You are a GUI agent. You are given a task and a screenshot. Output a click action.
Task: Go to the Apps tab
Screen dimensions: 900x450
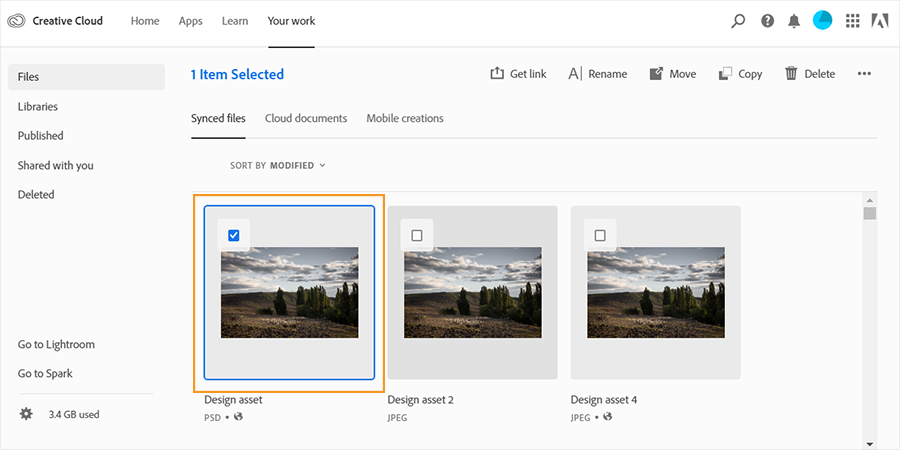pyautogui.click(x=191, y=21)
